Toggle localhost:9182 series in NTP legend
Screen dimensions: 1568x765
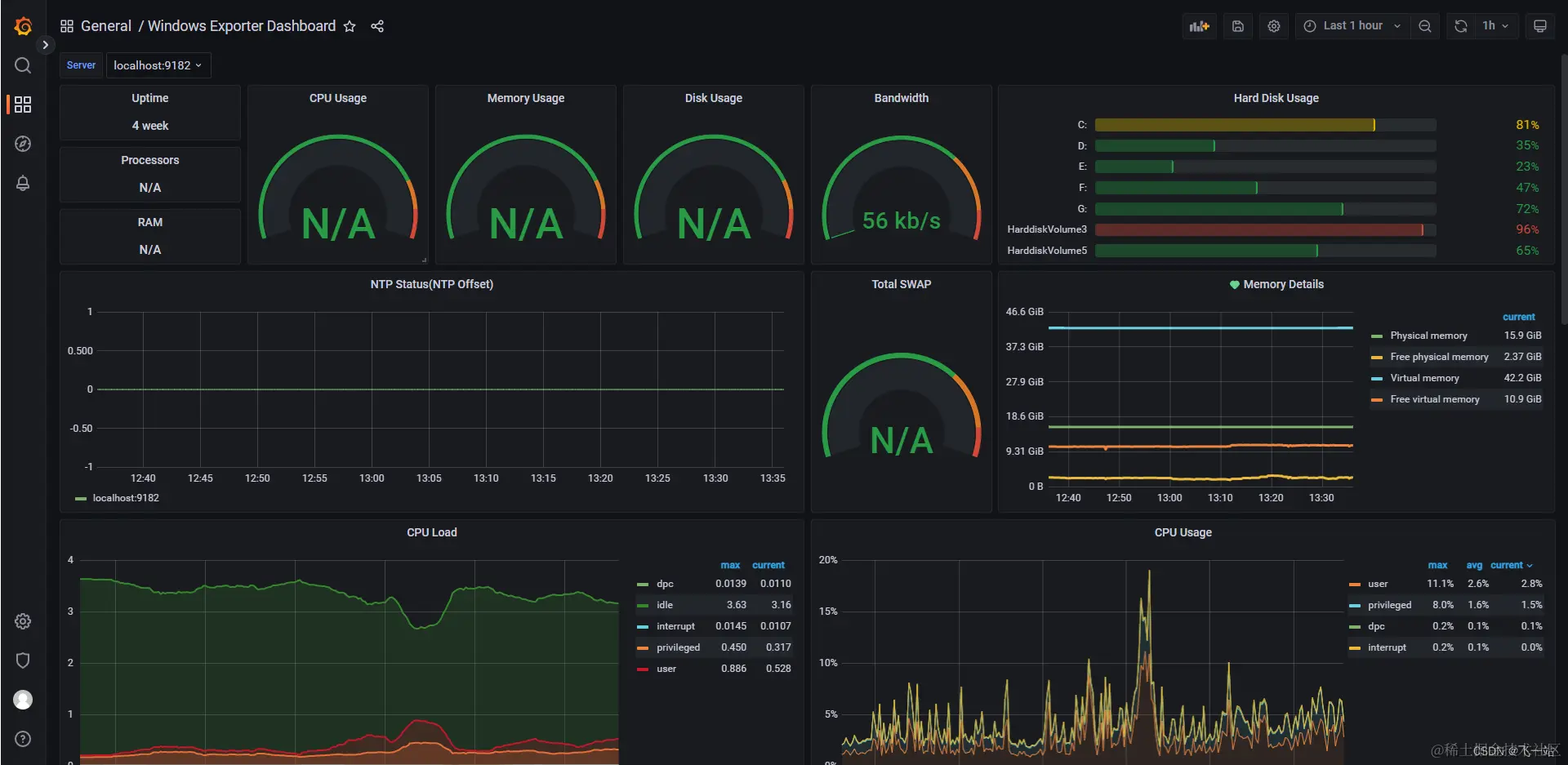coord(126,498)
